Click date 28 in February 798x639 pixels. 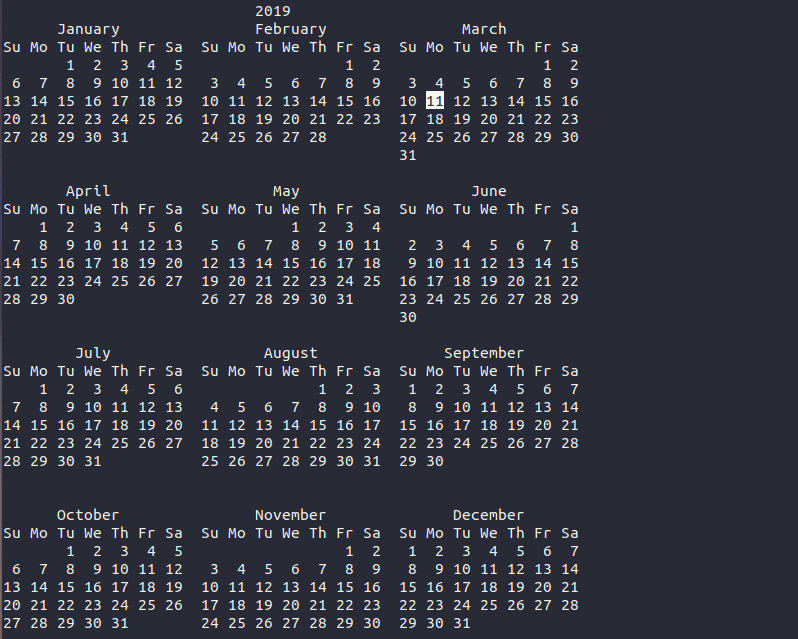point(318,137)
